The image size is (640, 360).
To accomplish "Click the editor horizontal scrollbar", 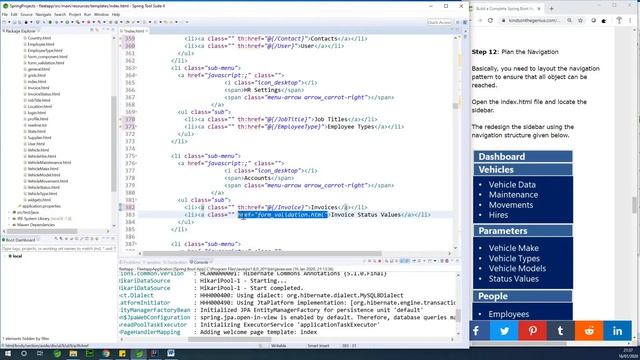I will tap(261, 253).
